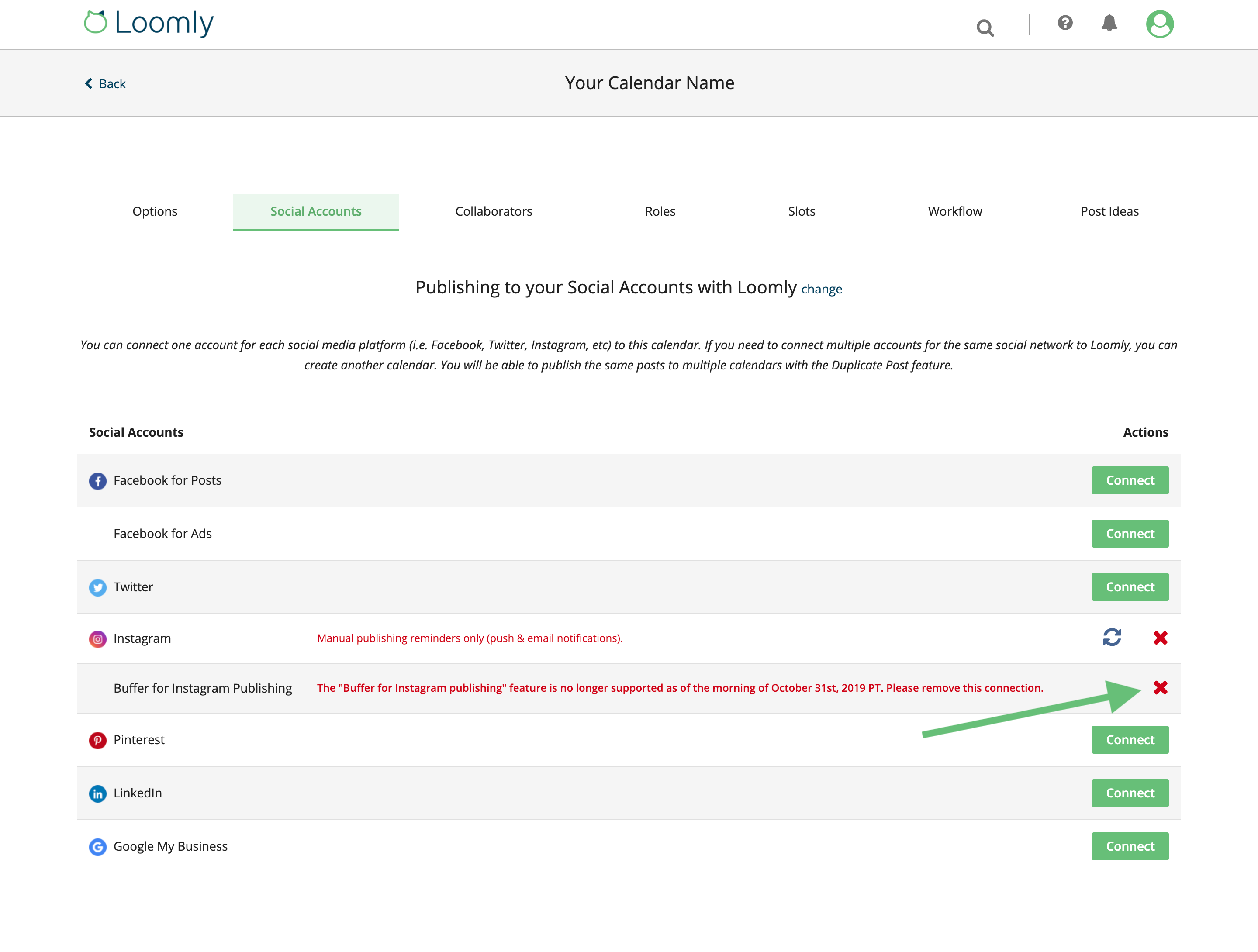Image resolution: width=1258 pixels, height=952 pixels.
Task: Click the Facebook icon beside Facebook for Posts
Action: (98, 480)
